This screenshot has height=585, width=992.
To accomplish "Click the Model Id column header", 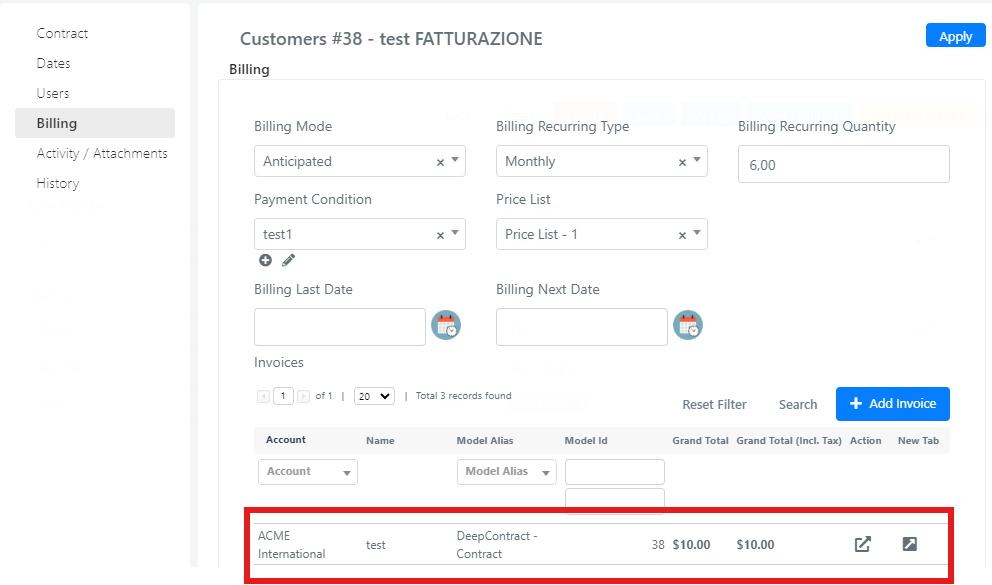I will (586, 440).
